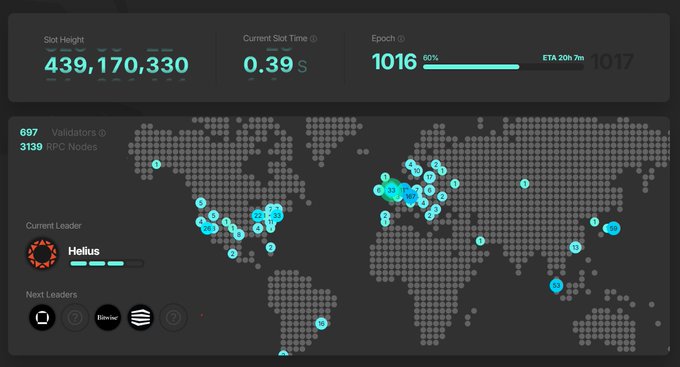Select the 13 cluster marker in Asia
680x367 pixels.
[575, 247]
